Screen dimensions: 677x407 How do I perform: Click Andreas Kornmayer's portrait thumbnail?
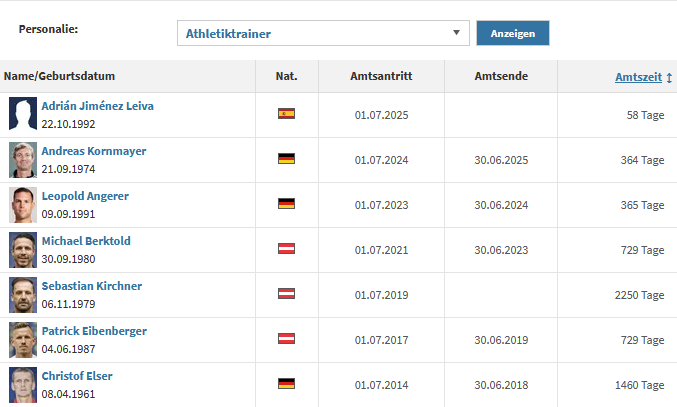pyautogui.click(x=22, y=159)
